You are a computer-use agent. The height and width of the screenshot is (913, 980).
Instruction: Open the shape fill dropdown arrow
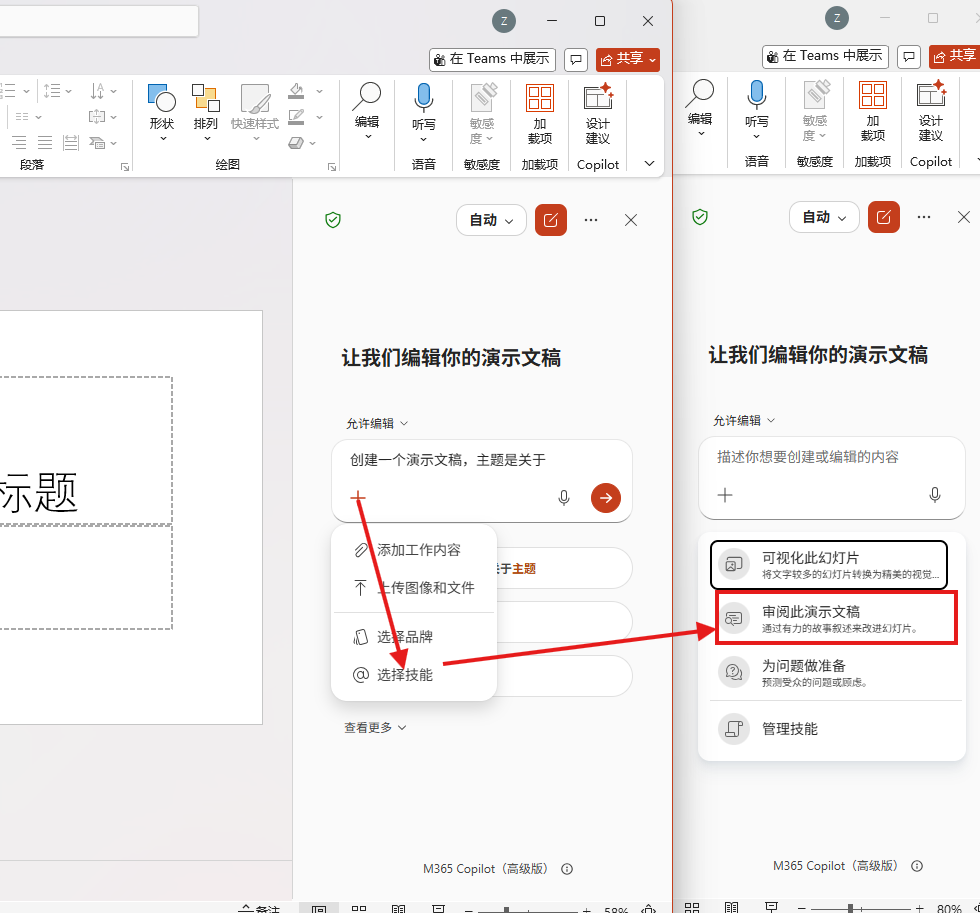tap(319, 91)
